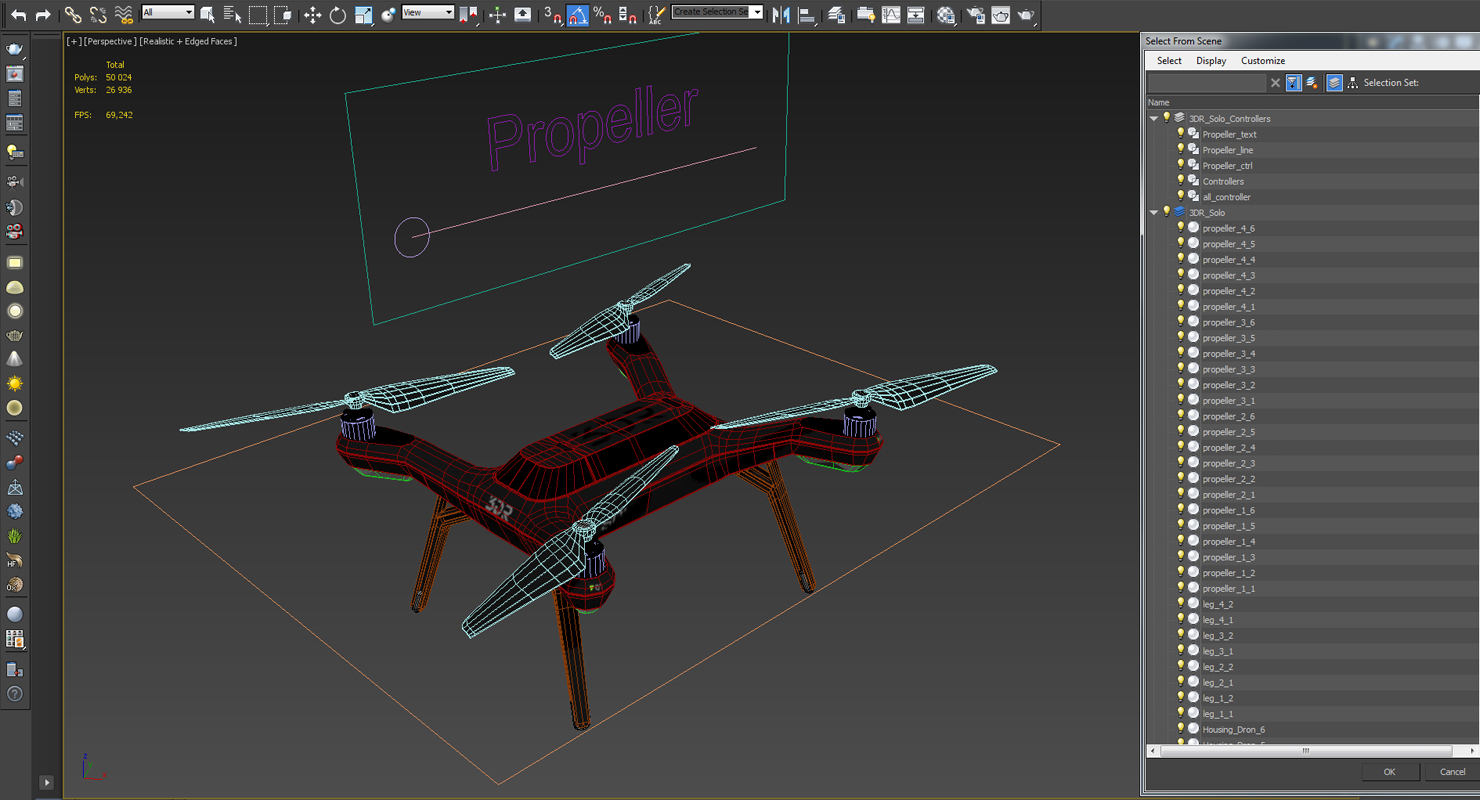The height and width of the screenshot is (800, 1480).
Task: Toggle the Percent Snap magnet
Action: click(602, 14)
